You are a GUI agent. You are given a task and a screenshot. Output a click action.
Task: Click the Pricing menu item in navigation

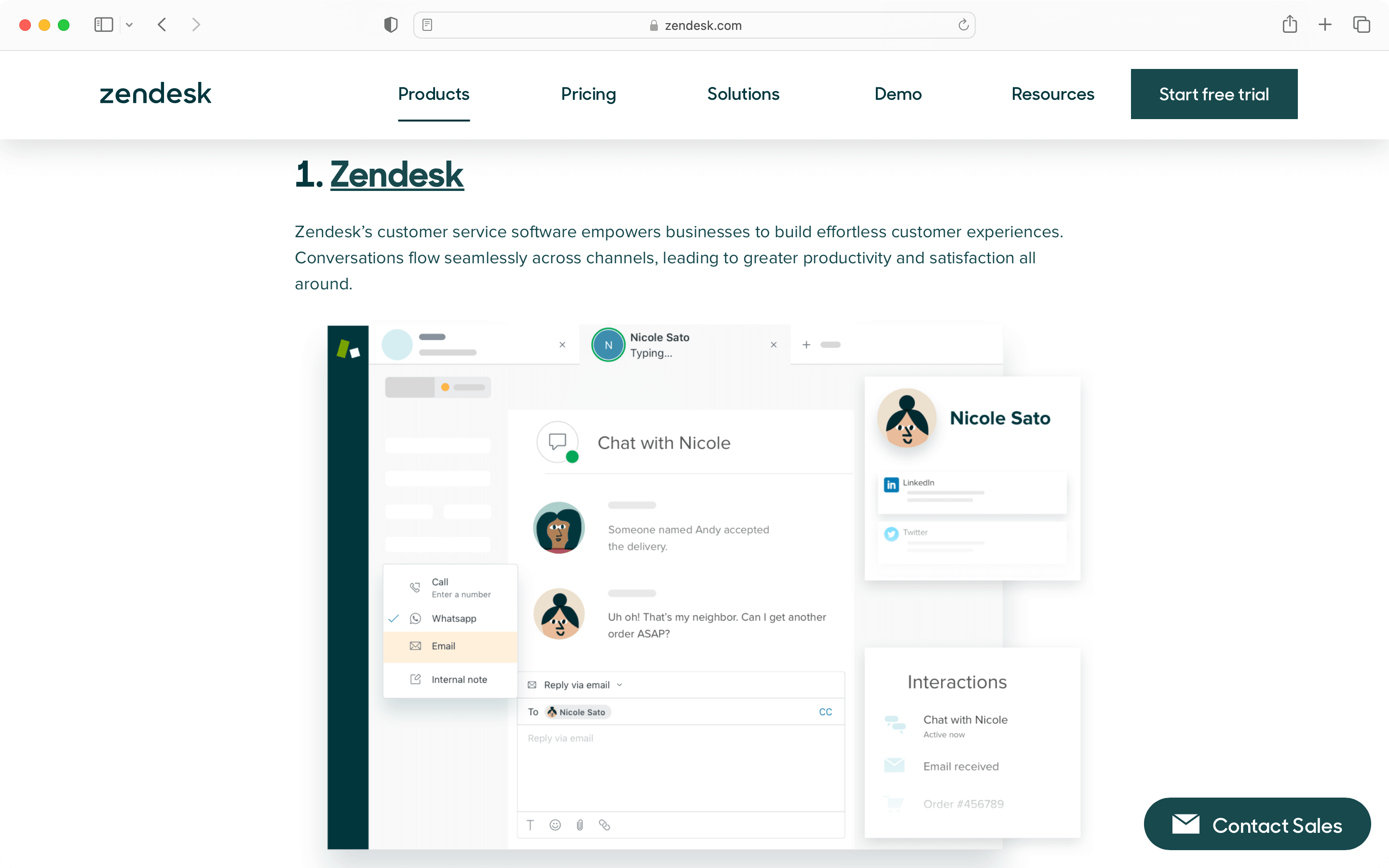[x=589, y=94]
